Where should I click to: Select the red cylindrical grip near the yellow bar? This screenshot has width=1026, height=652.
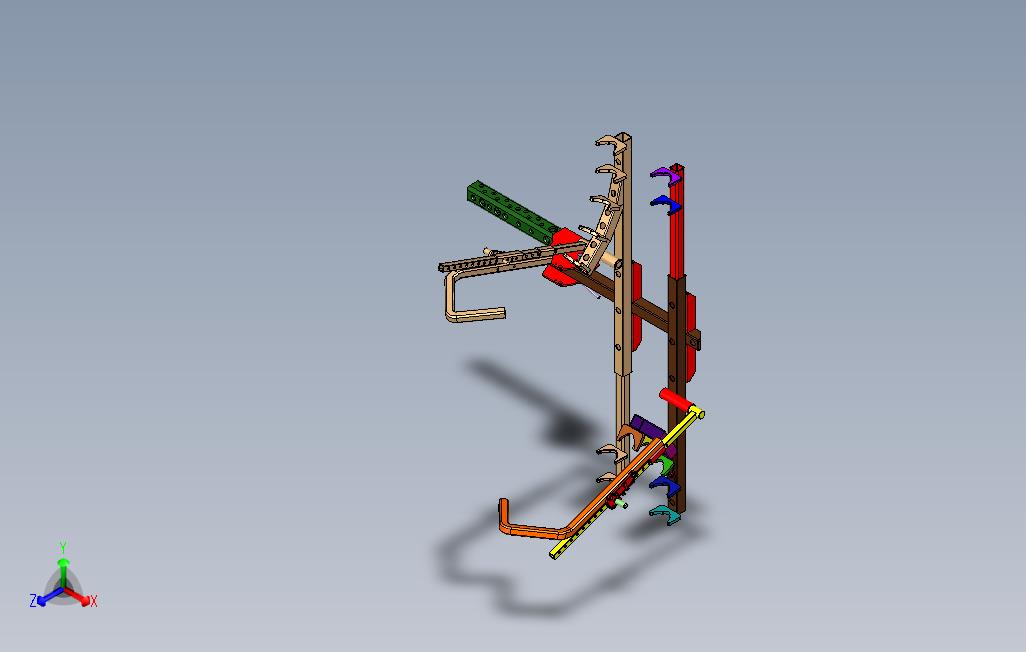675,399
